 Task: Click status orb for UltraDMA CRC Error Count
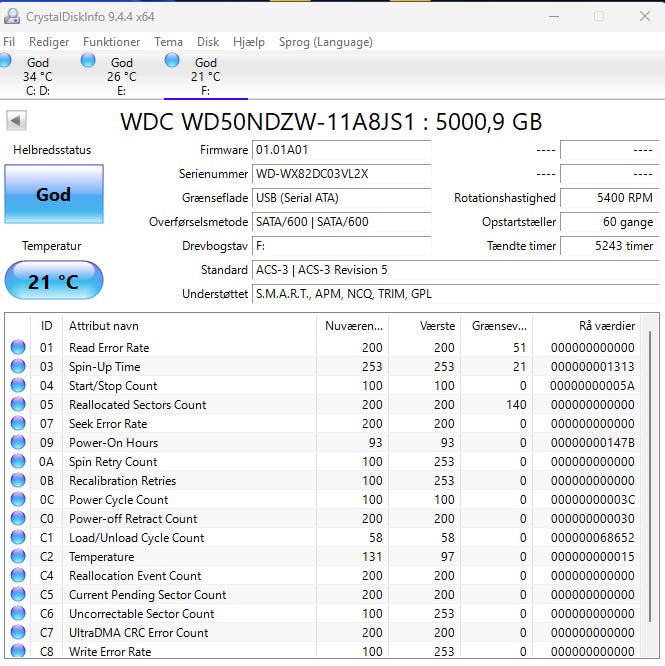point(18,632)
